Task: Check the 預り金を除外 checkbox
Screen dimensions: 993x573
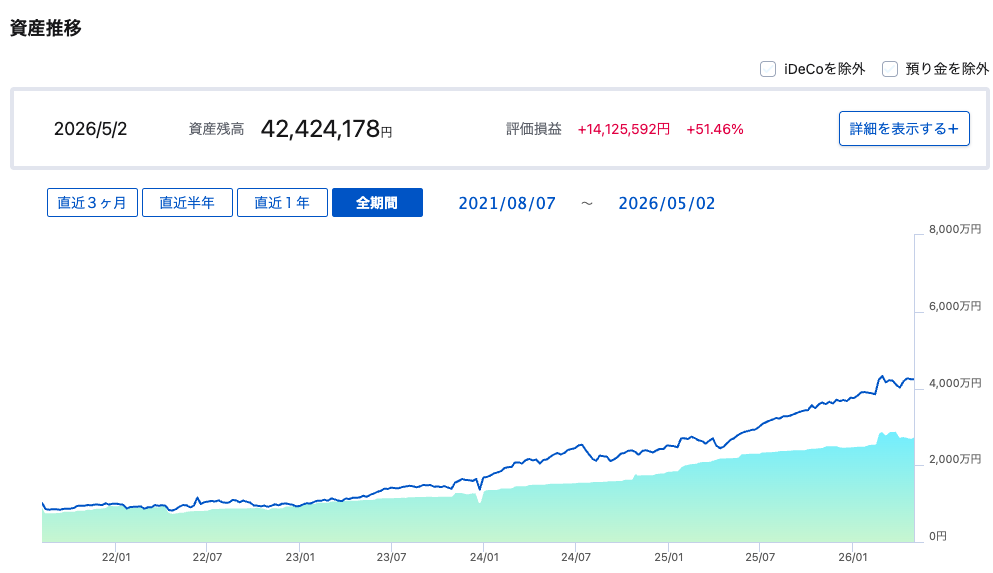Action: coord(890,69)
